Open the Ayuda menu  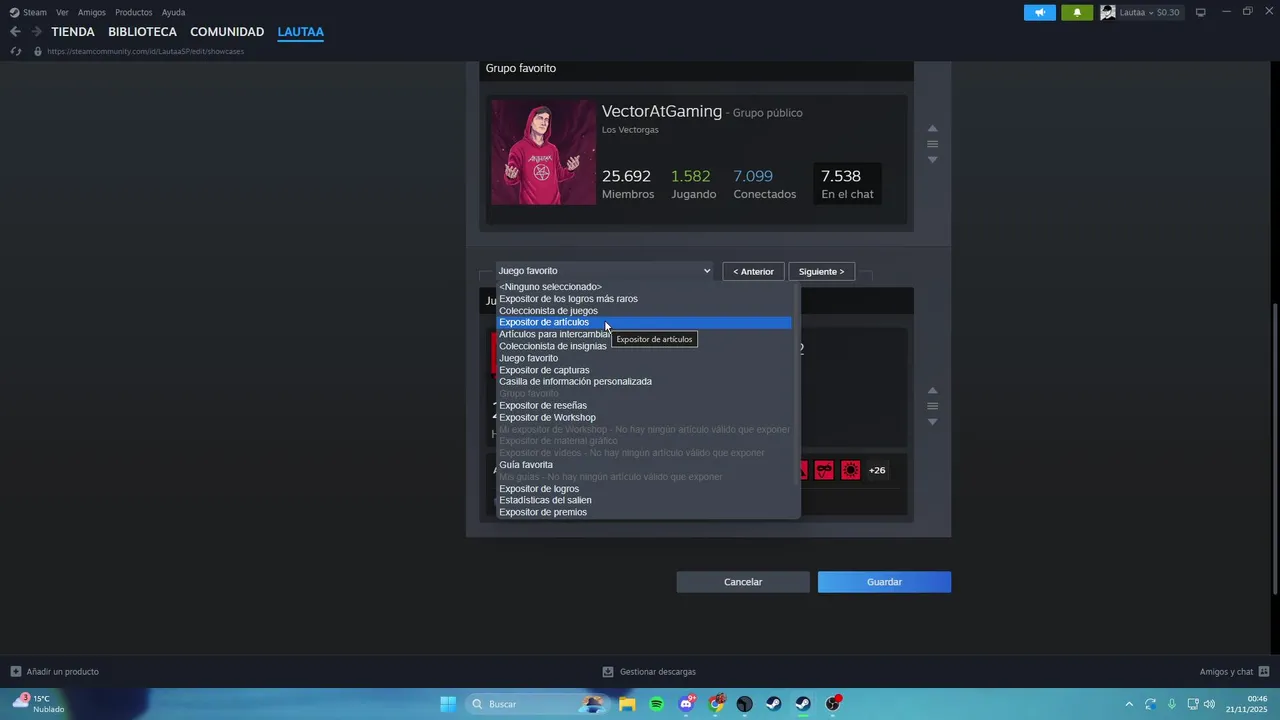pos(173,12)
